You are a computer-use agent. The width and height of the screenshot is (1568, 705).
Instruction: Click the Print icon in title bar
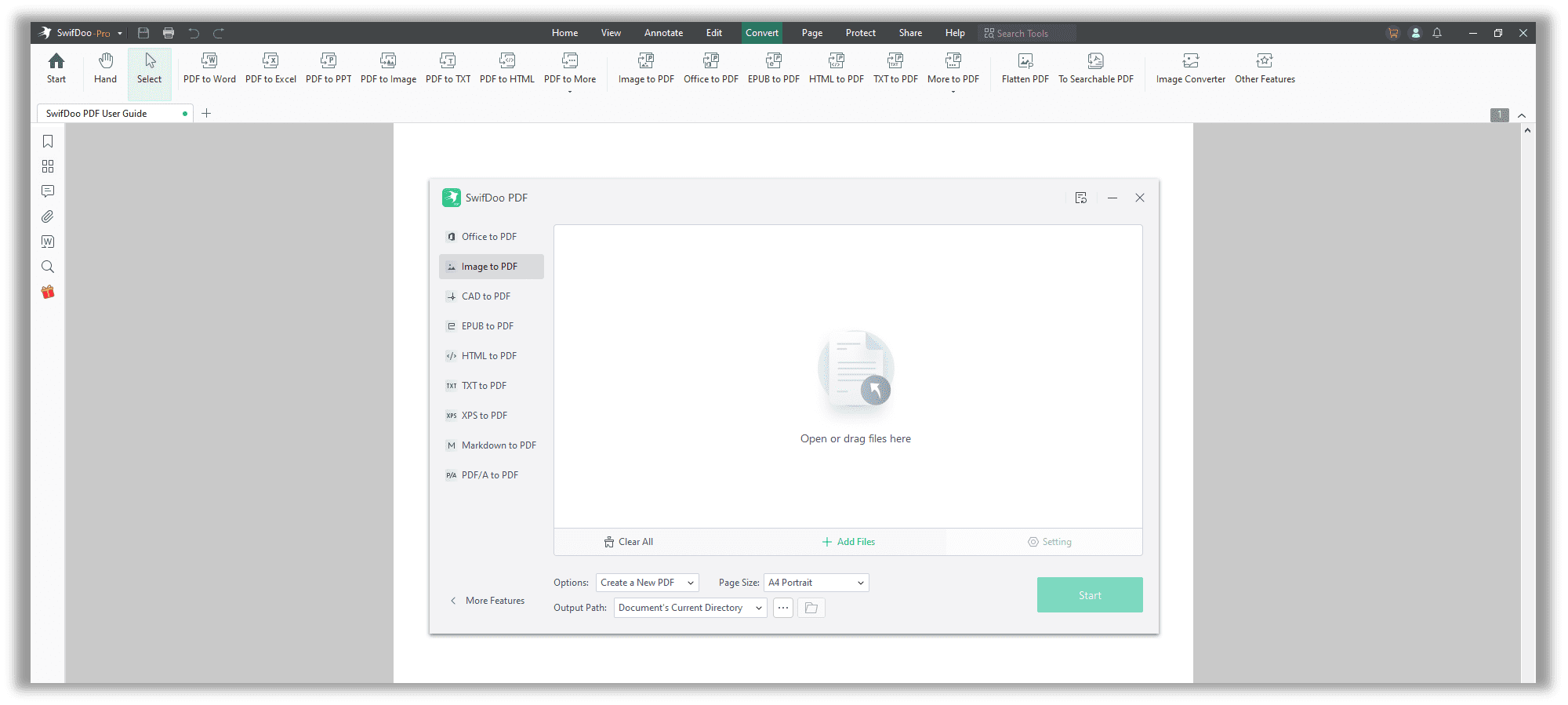pyautogui.click(x=169, y=33)
